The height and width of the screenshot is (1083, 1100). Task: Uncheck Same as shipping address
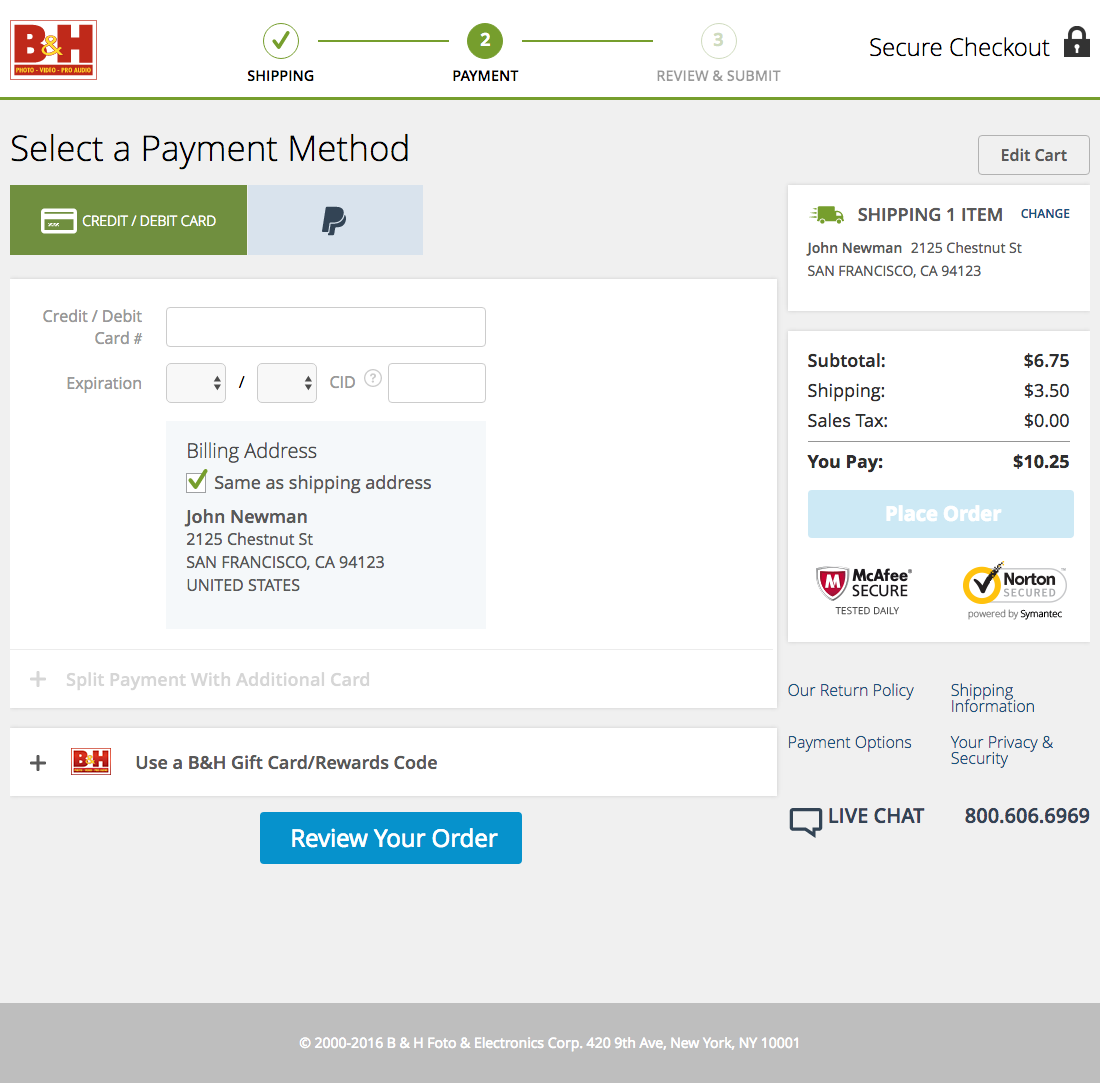[196, 481]
